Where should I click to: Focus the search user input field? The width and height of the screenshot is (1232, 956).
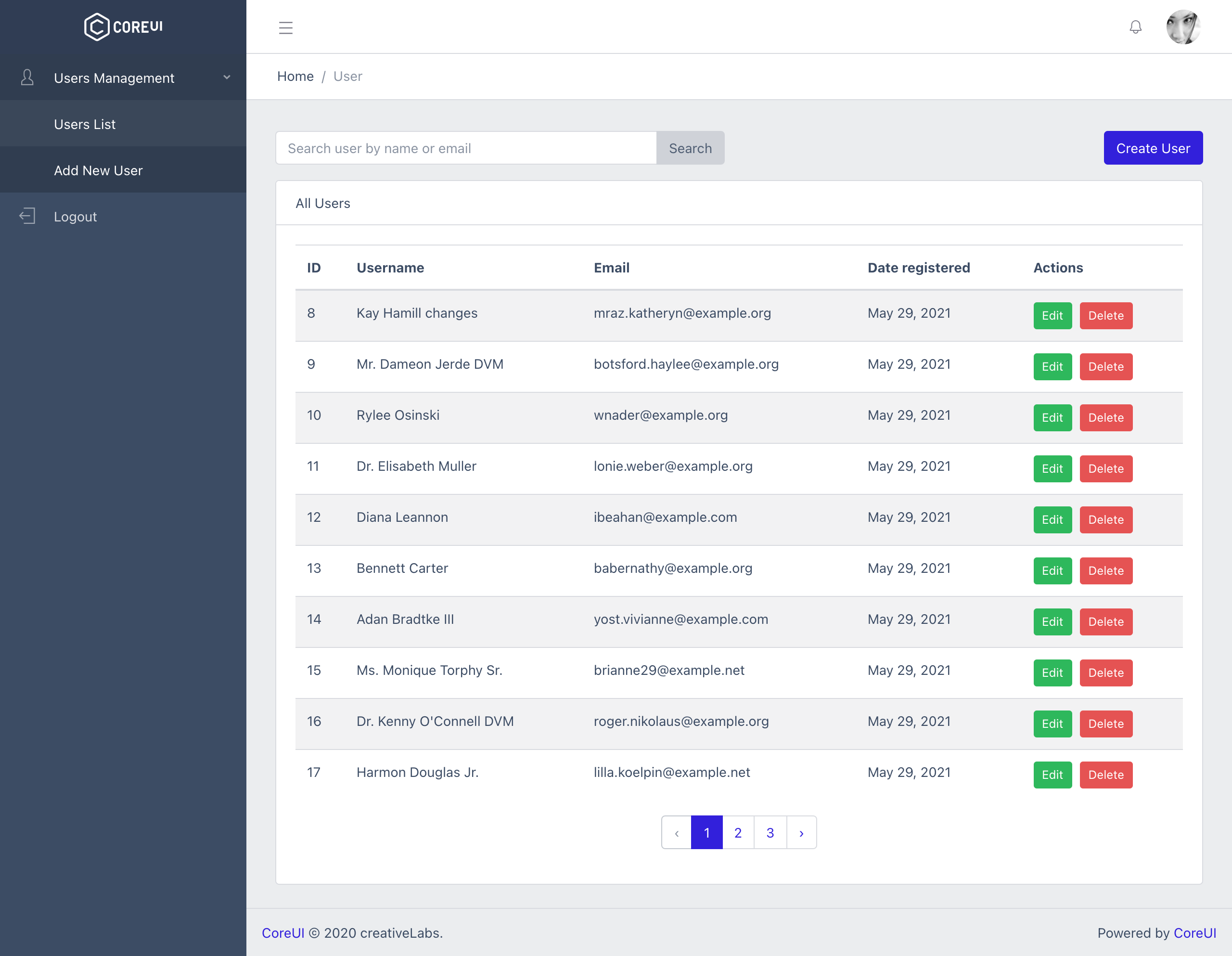pos(466,148)
